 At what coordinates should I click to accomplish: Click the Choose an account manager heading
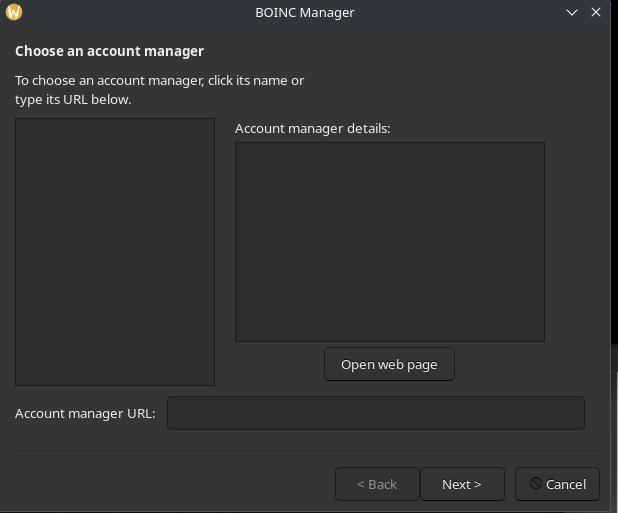click(x=109, y=51)
